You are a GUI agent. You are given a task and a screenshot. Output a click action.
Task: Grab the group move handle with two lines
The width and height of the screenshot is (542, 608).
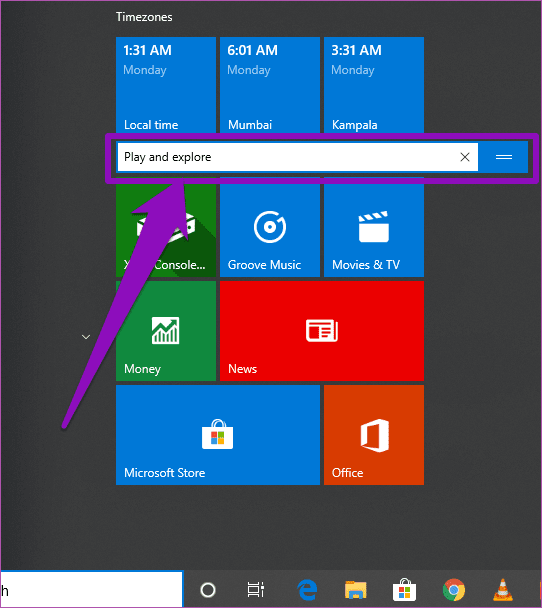pyautogui.click(x=504, y=157)
